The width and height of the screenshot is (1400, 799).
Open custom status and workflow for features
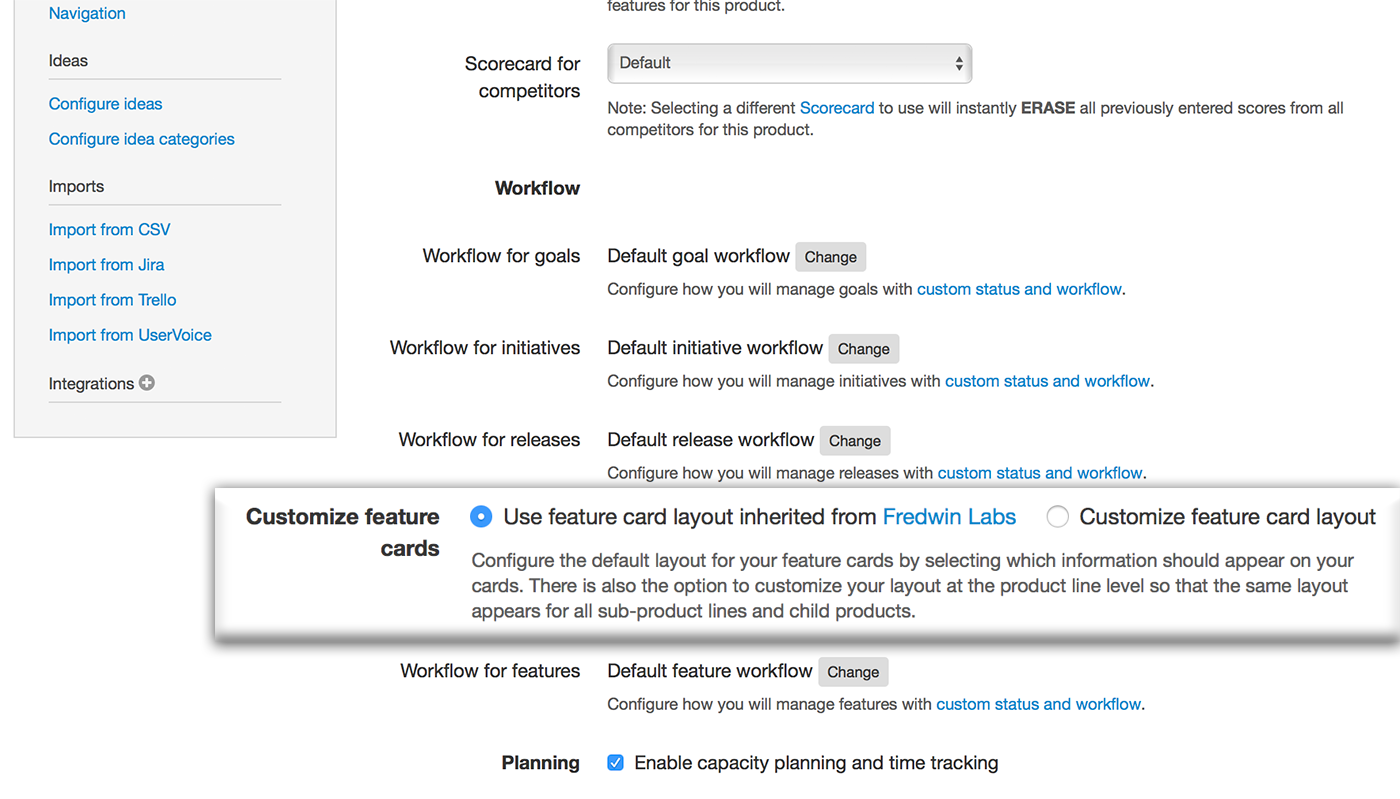(1038, 704)
